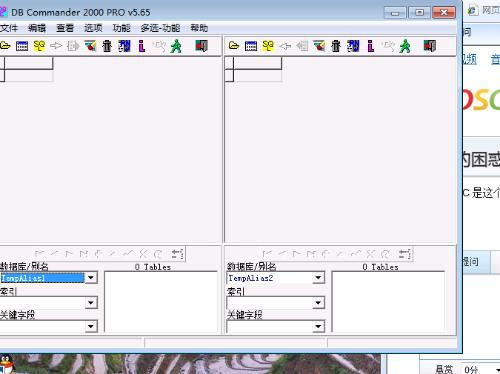The image size is (500, 374).
Task: Open the yellow SQL icon in left panel
Action: click(39, 46)
